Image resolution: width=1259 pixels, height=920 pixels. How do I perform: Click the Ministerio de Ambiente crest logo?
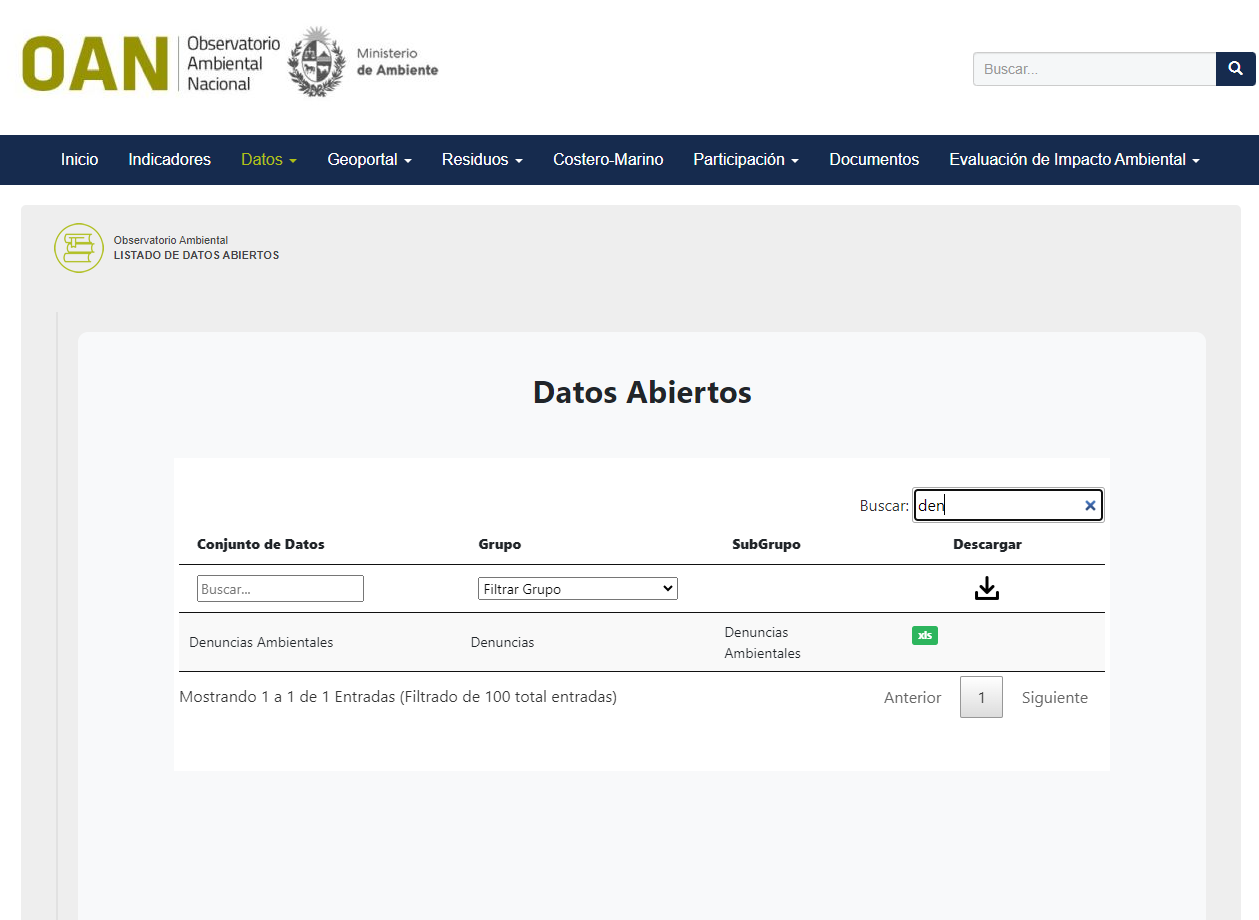coord(316,62)
